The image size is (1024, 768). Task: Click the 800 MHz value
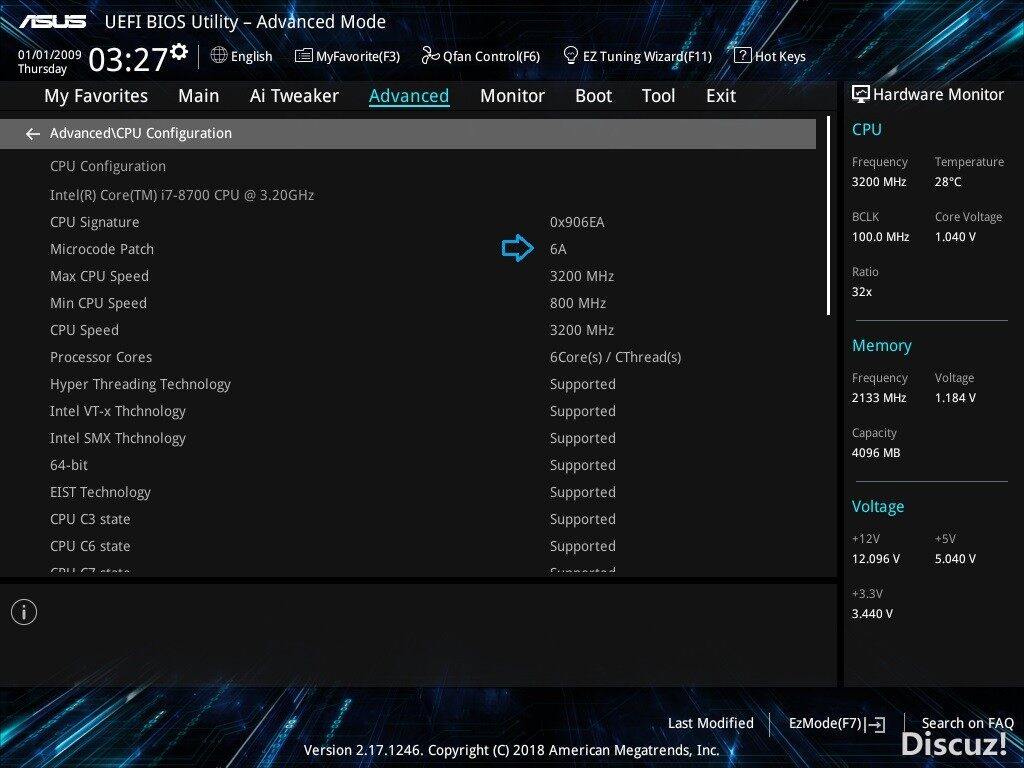pos(578,304)
